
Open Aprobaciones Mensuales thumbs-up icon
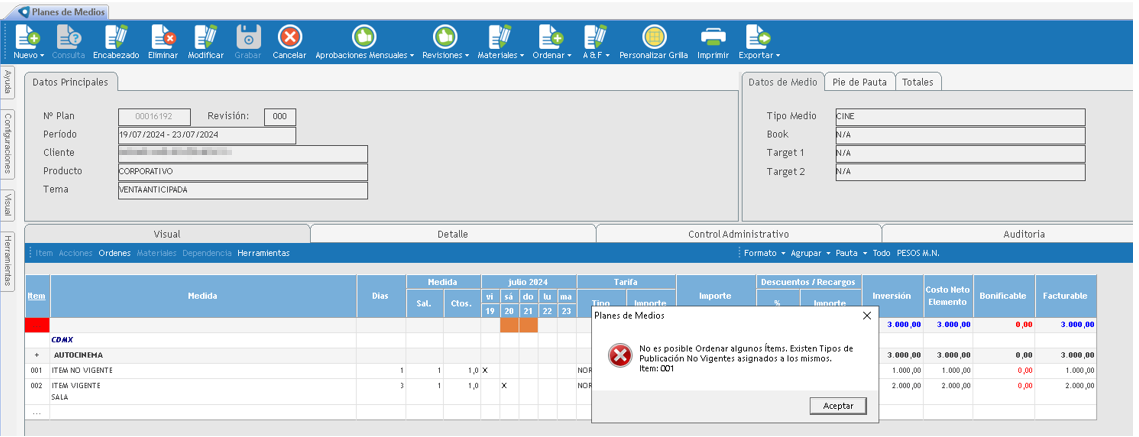point(364,36)
